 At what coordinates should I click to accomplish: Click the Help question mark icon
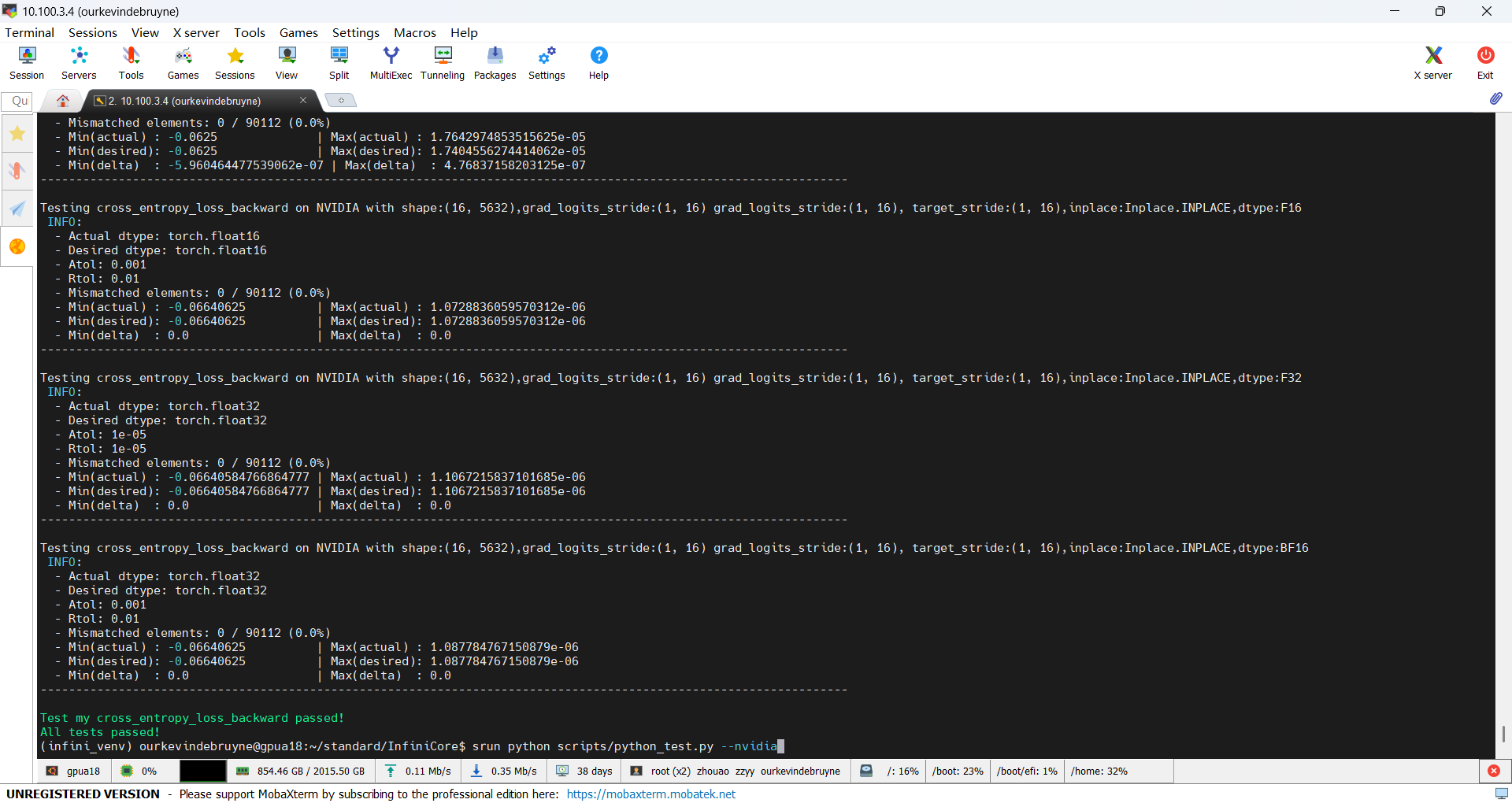point(598,63)
